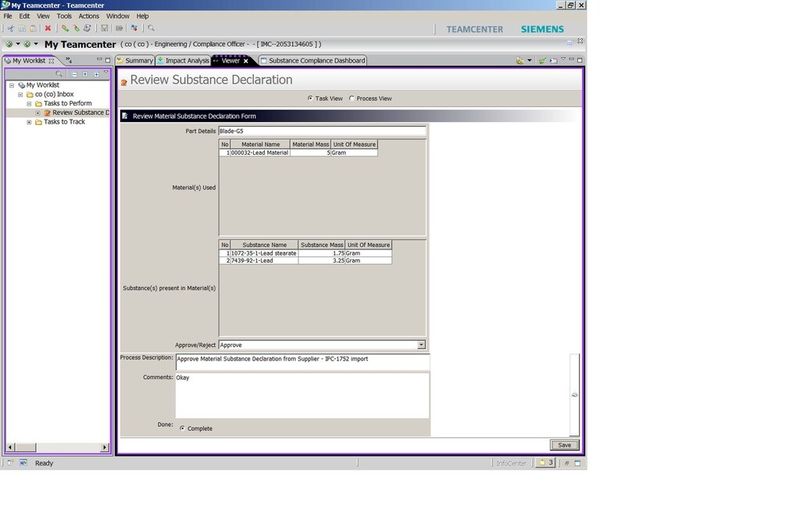The width and height of the screenshot is (800, 516).
Task: Click the red X Delete toolbar icon
Action: [48, 29]
